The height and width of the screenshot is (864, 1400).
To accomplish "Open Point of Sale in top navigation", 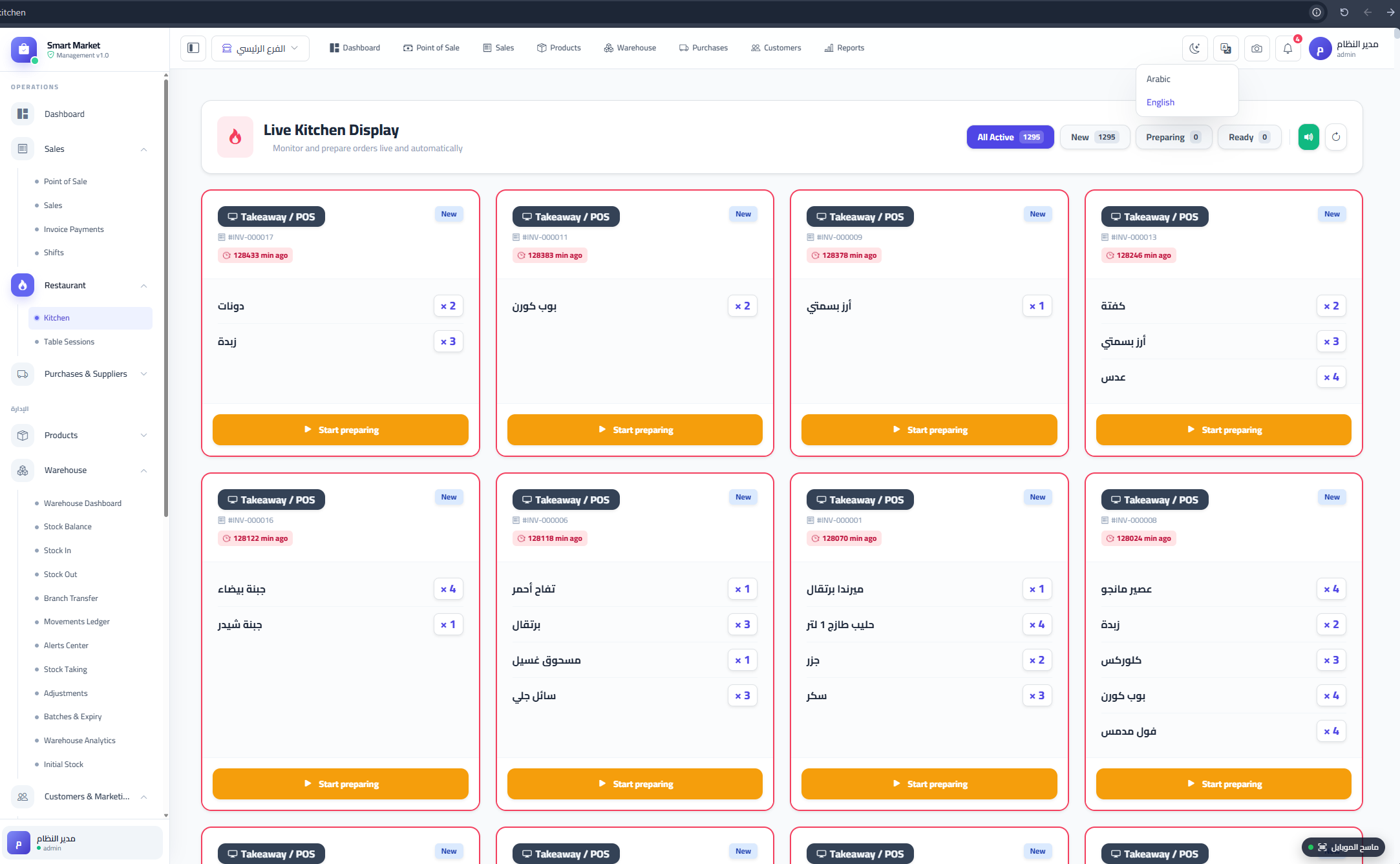I will click(x=431, y=48).
